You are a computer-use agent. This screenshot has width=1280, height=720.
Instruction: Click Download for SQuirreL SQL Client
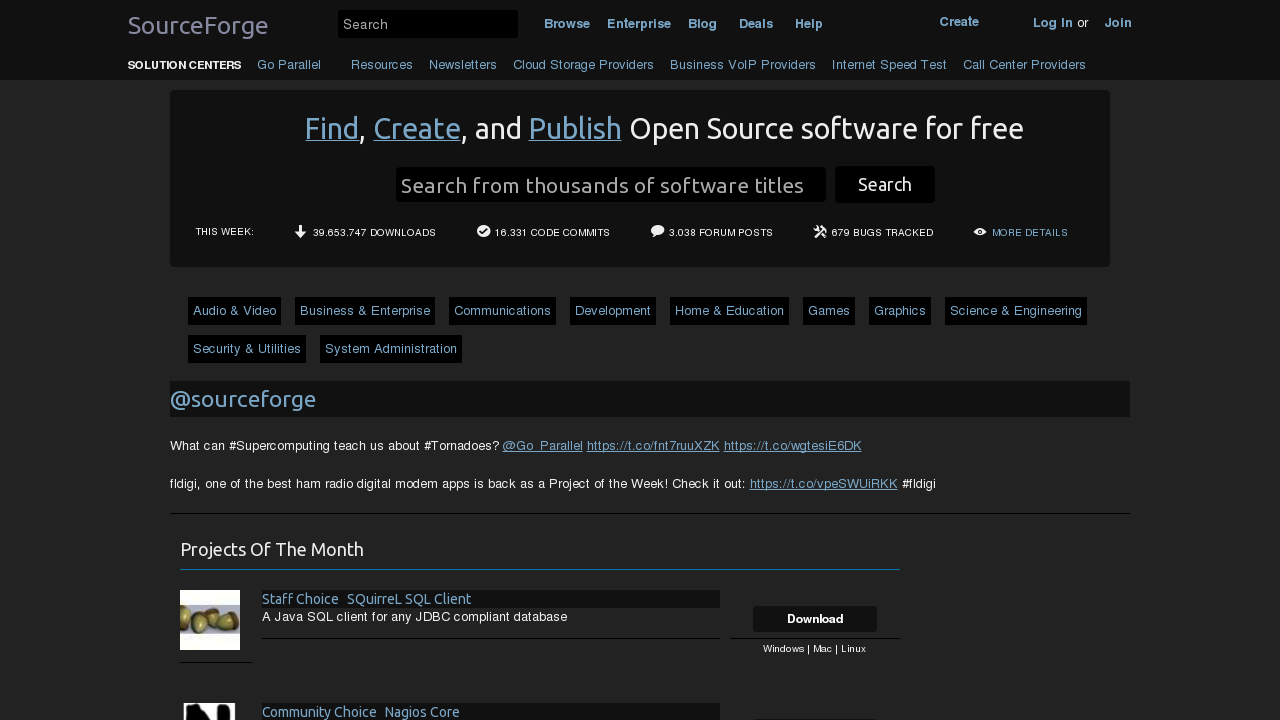tap(815, 619)
